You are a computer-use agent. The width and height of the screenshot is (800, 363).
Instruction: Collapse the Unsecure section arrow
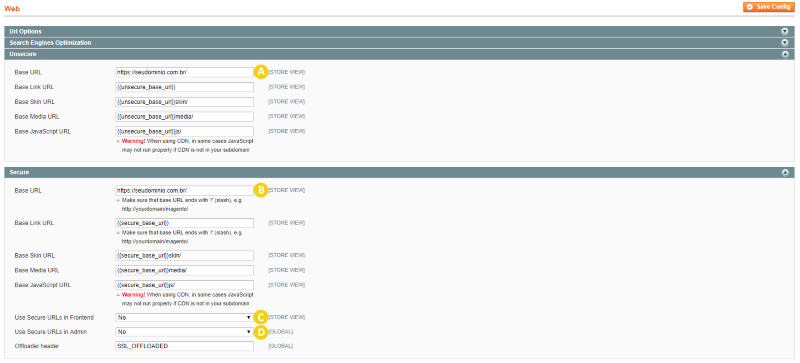click(785, 54)
